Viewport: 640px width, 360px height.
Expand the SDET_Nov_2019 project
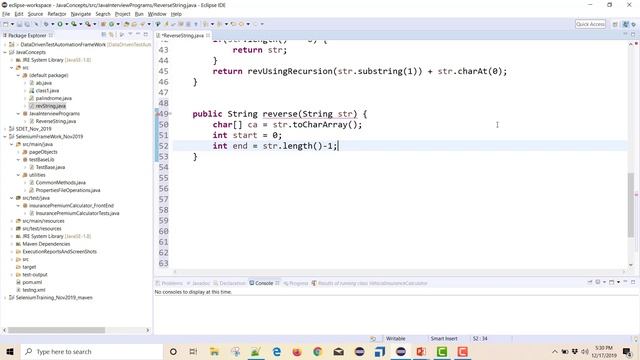tap(5, 129)
